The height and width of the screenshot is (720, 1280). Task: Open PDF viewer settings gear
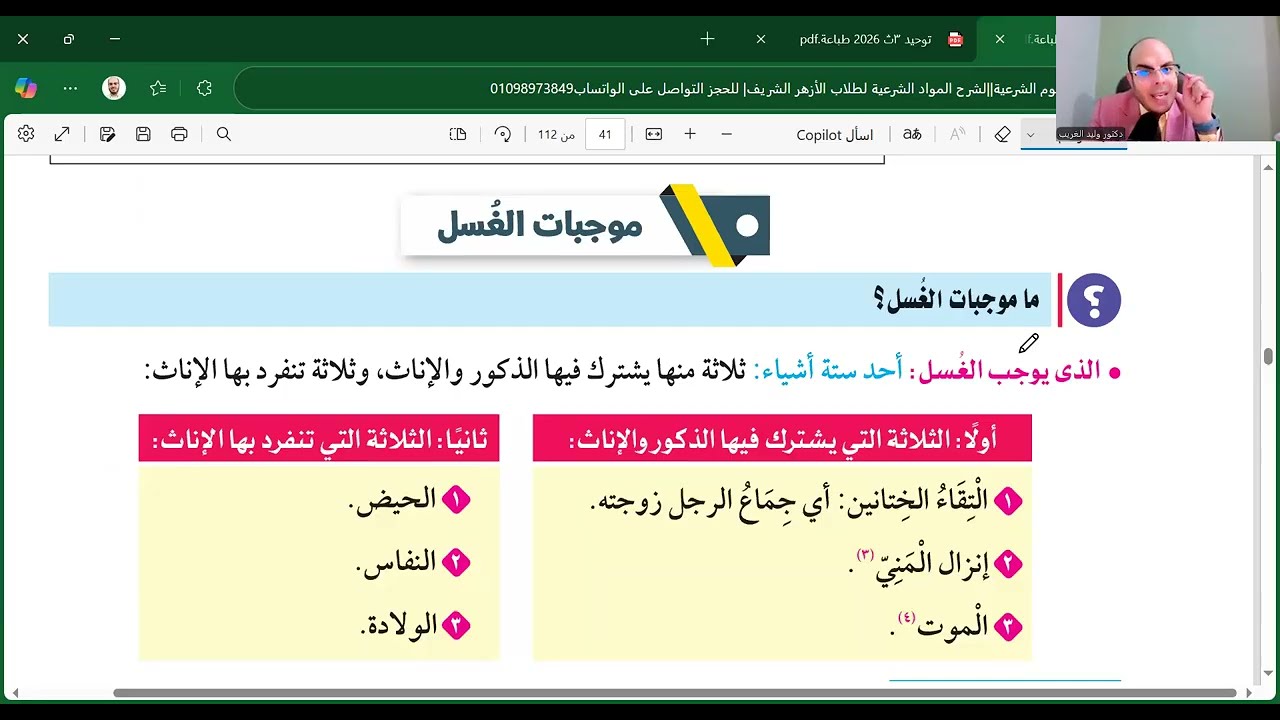pyautogui.click(x=26, y=134)
